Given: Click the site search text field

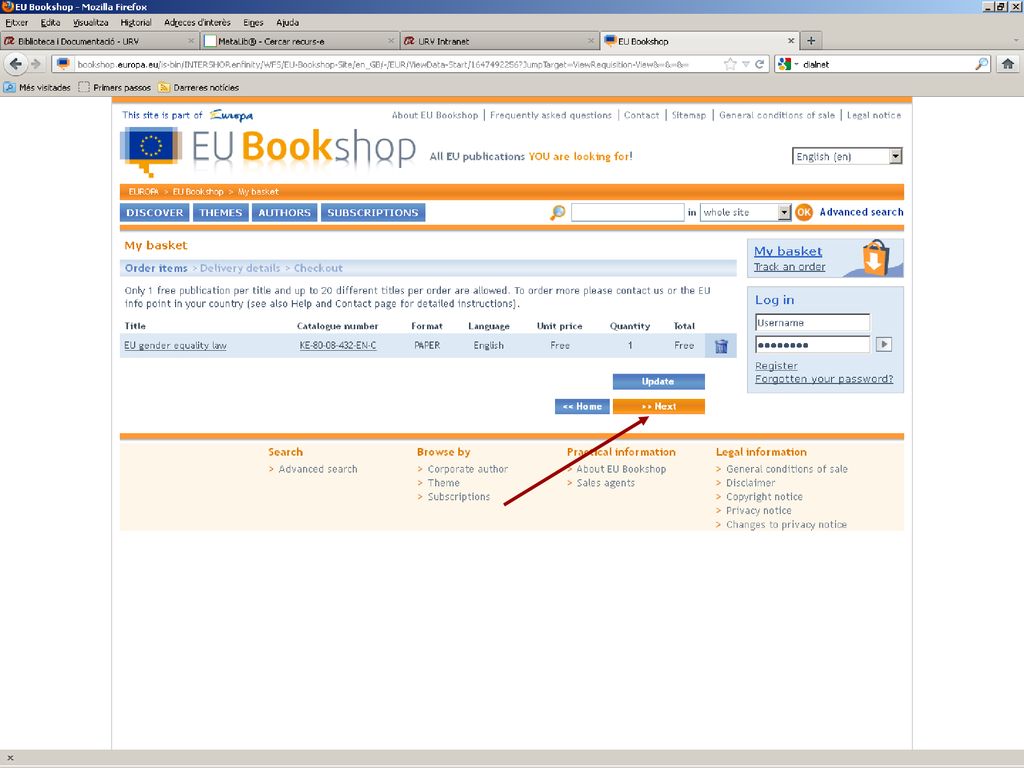Looking at the screenshot, I should [628, 212].
